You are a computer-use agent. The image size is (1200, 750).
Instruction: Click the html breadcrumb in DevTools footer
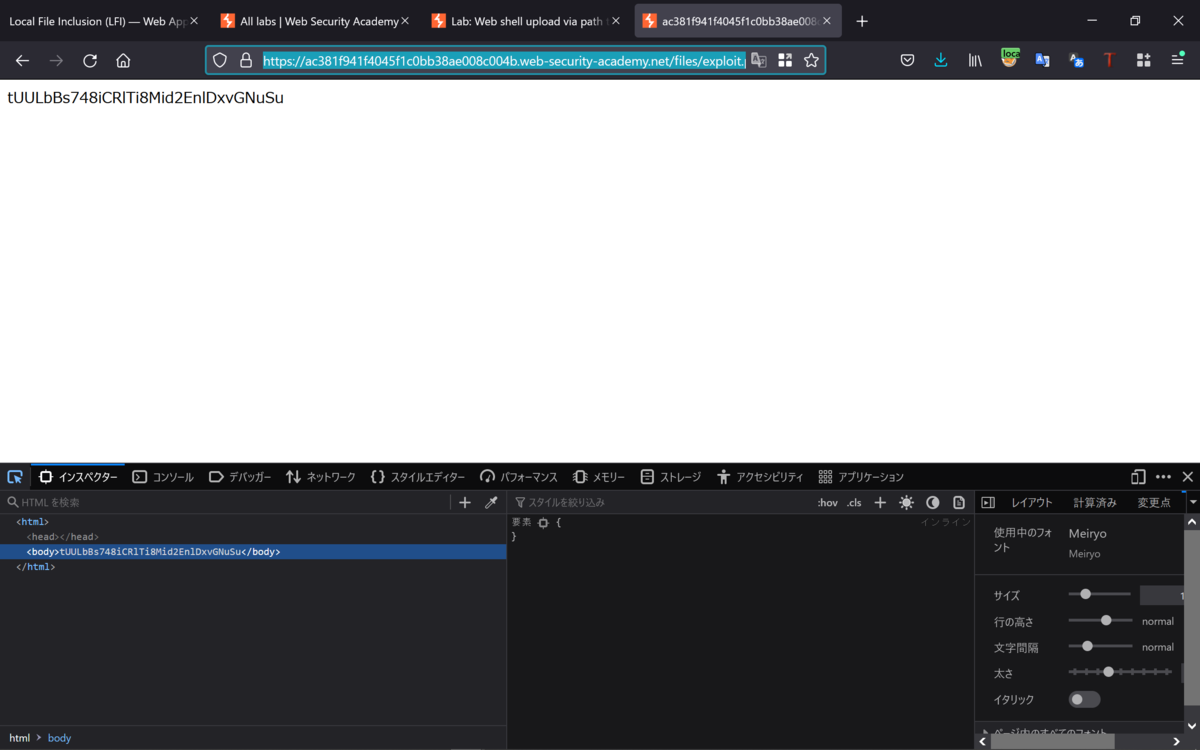pyautogui.click(x=20, y=737)
